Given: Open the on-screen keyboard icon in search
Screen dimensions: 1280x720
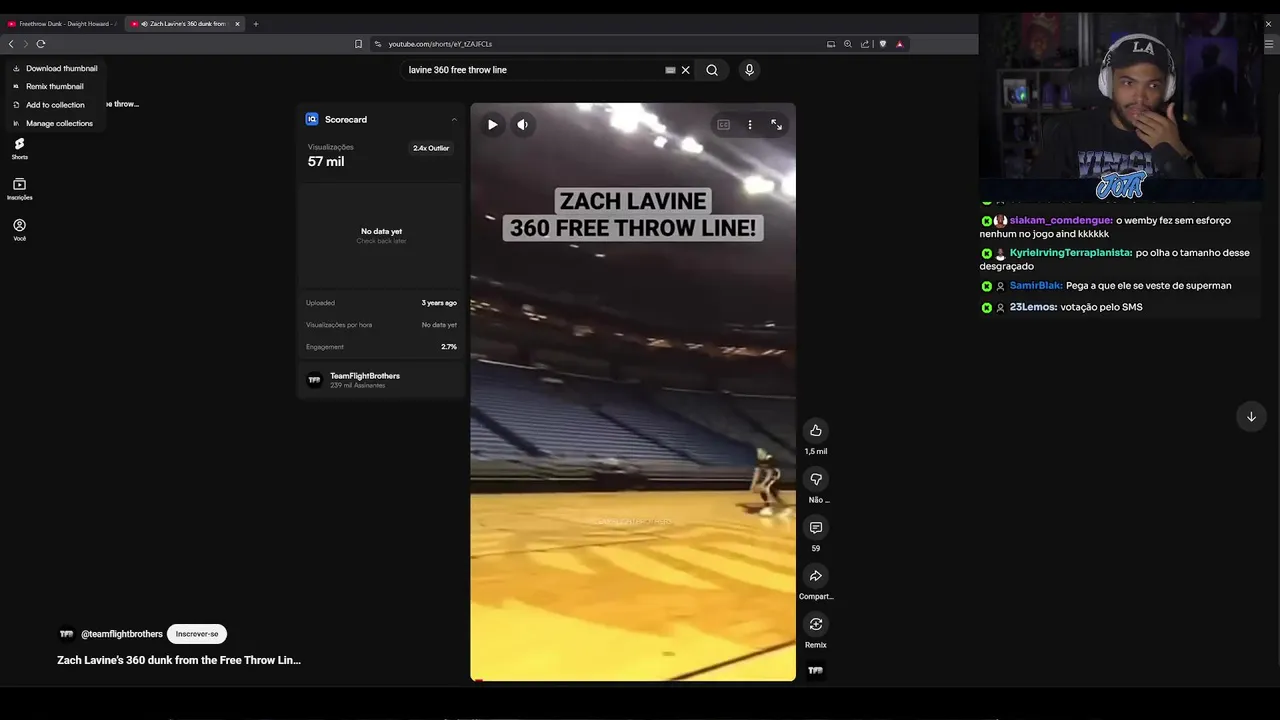Looking at the screenshot, I should pos(670,70).
